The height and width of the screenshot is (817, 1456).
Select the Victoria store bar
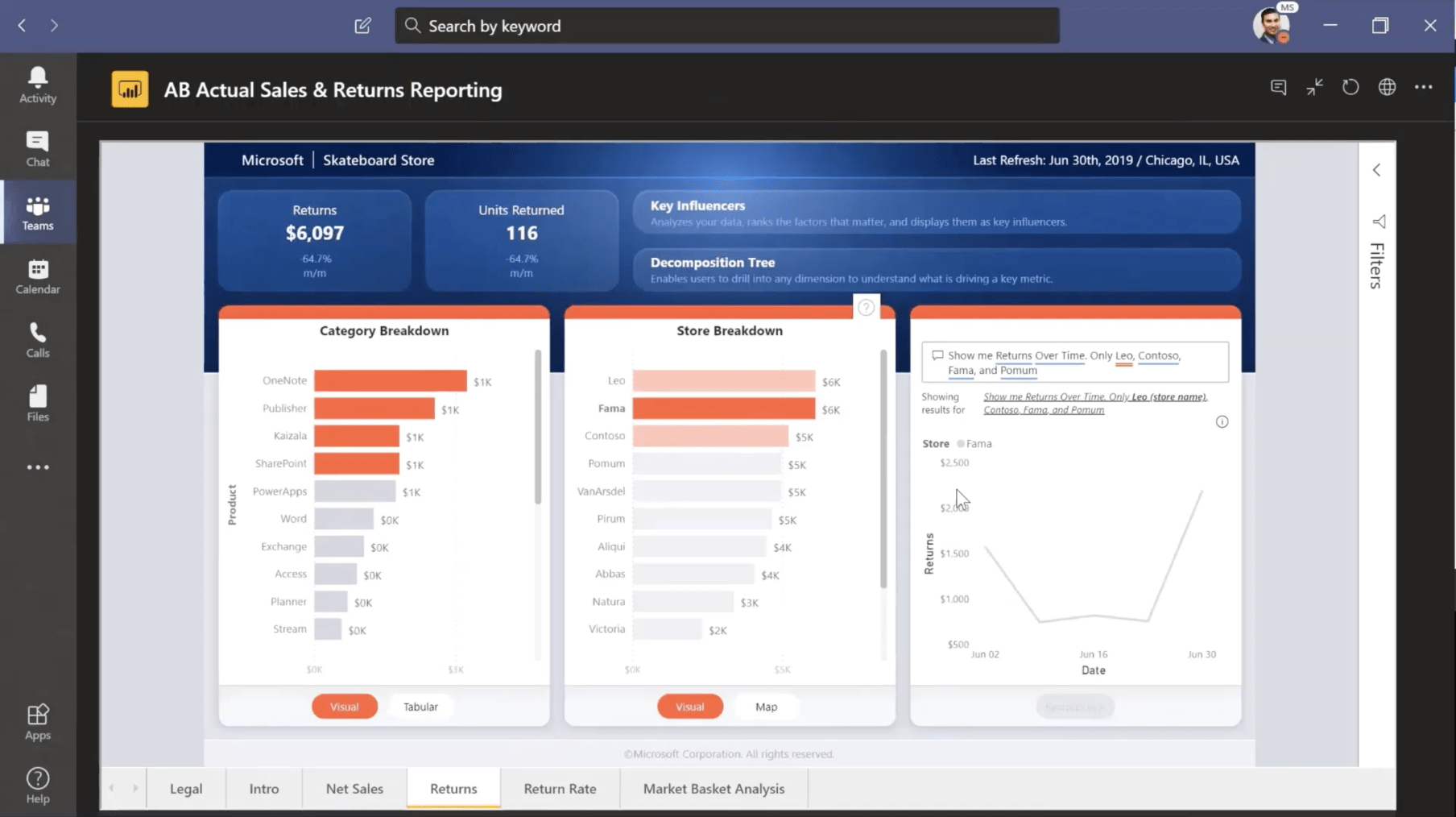point(667,629)
